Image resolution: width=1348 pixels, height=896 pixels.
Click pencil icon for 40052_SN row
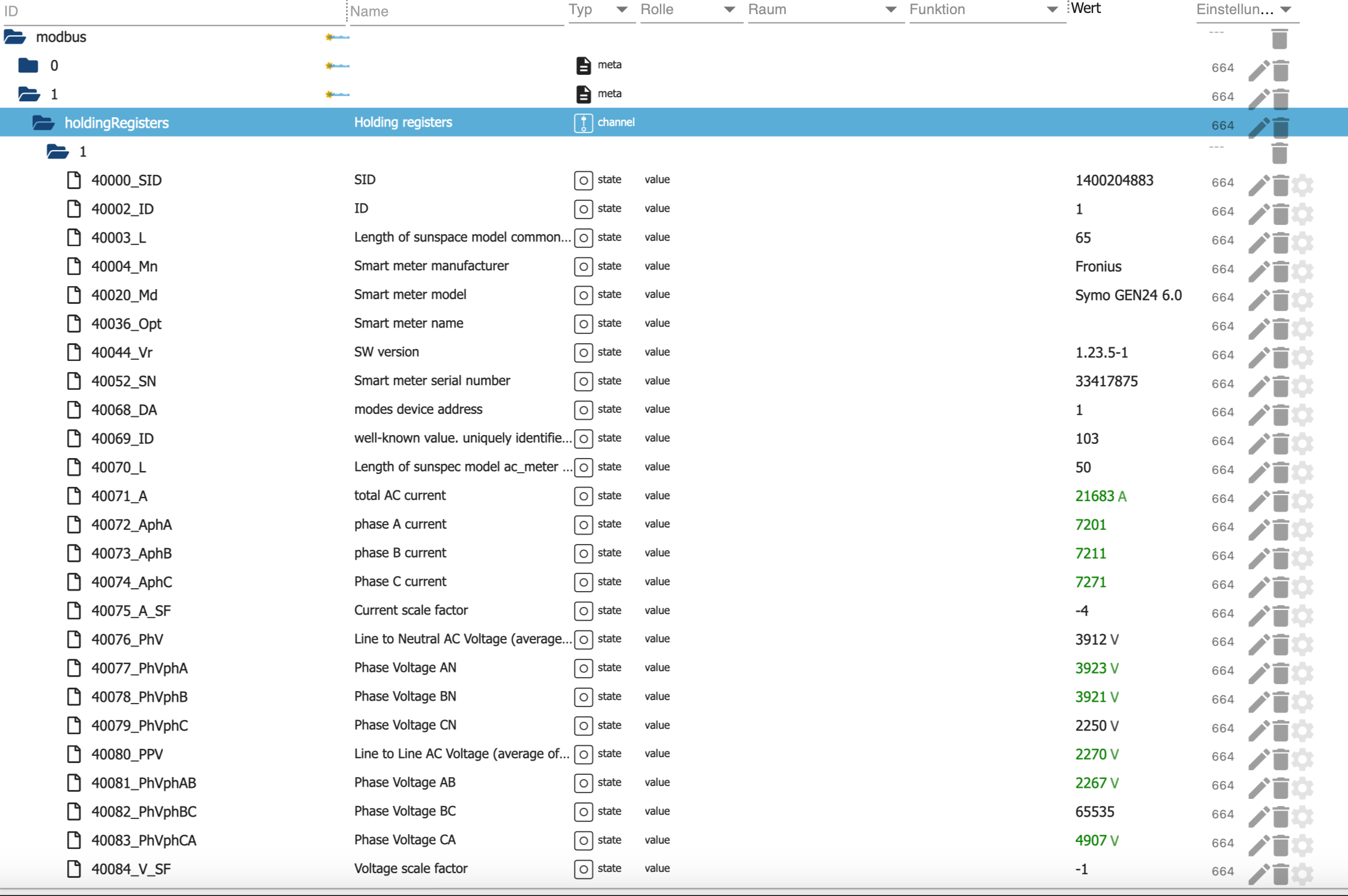coord(1259,386)
